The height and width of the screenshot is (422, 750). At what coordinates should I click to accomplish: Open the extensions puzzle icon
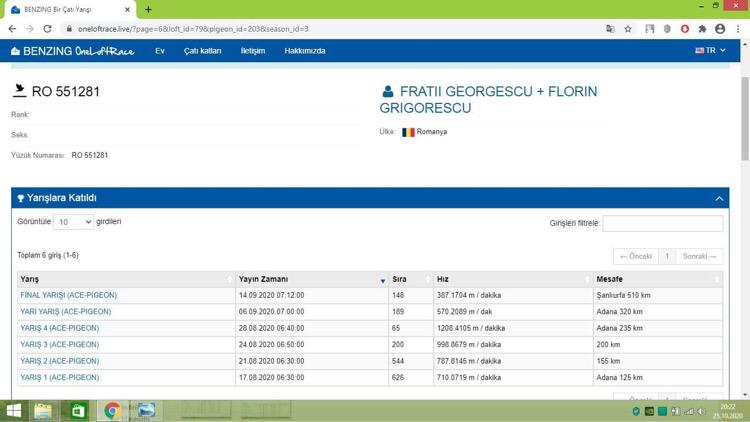point(702,29)
